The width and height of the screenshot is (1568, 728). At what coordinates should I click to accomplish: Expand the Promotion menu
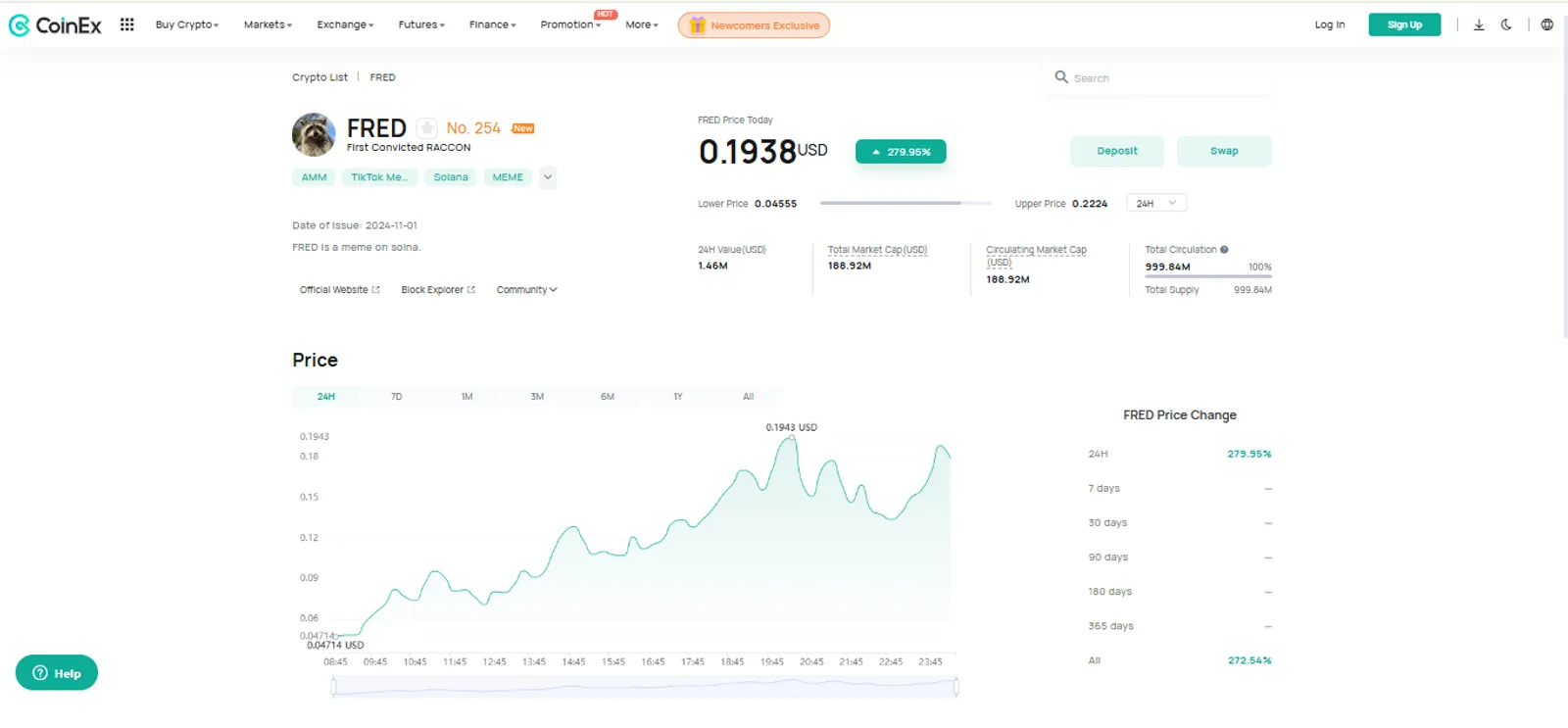tap(570, 24)
